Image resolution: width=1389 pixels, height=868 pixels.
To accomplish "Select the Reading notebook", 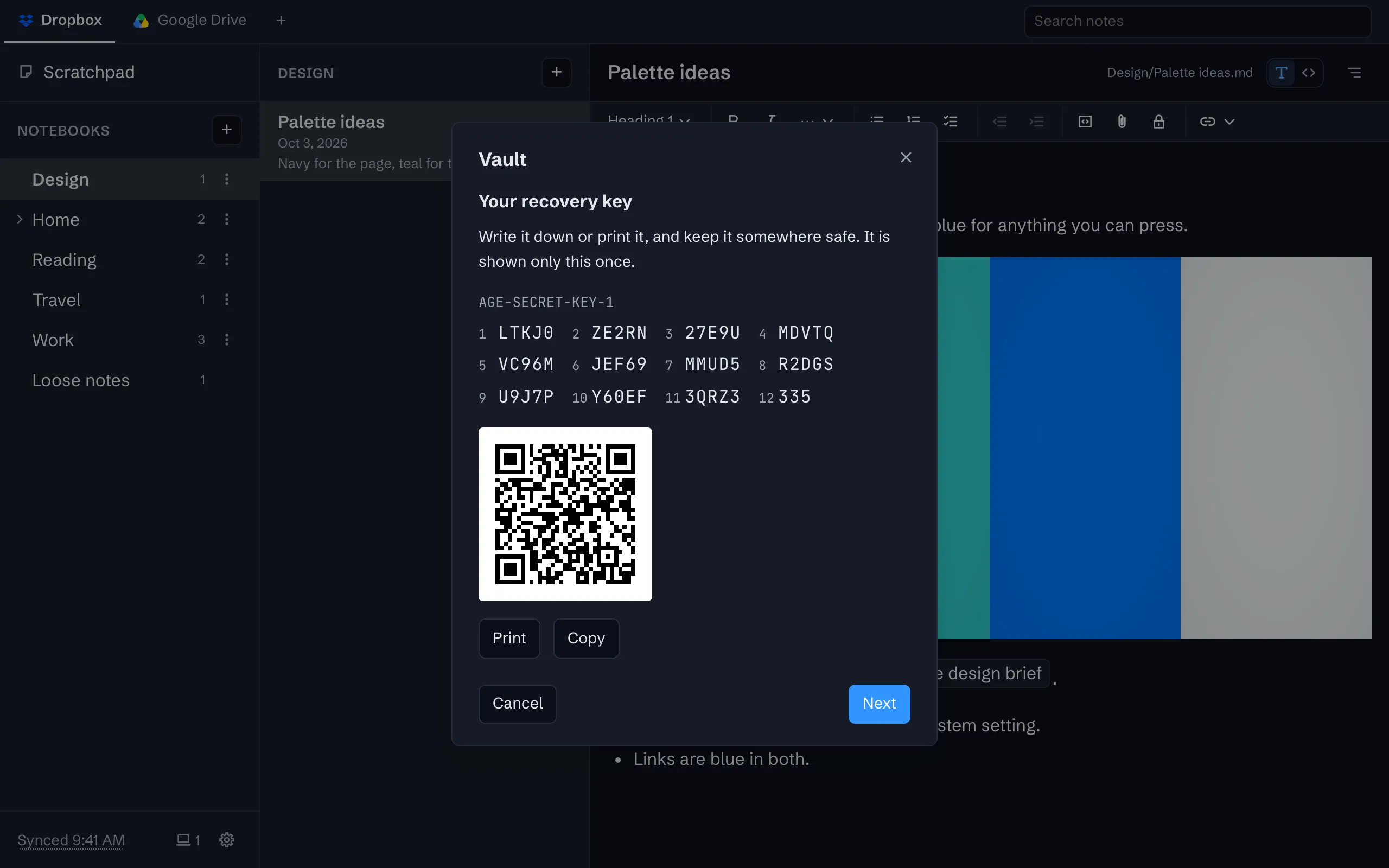I will (130, 259).
